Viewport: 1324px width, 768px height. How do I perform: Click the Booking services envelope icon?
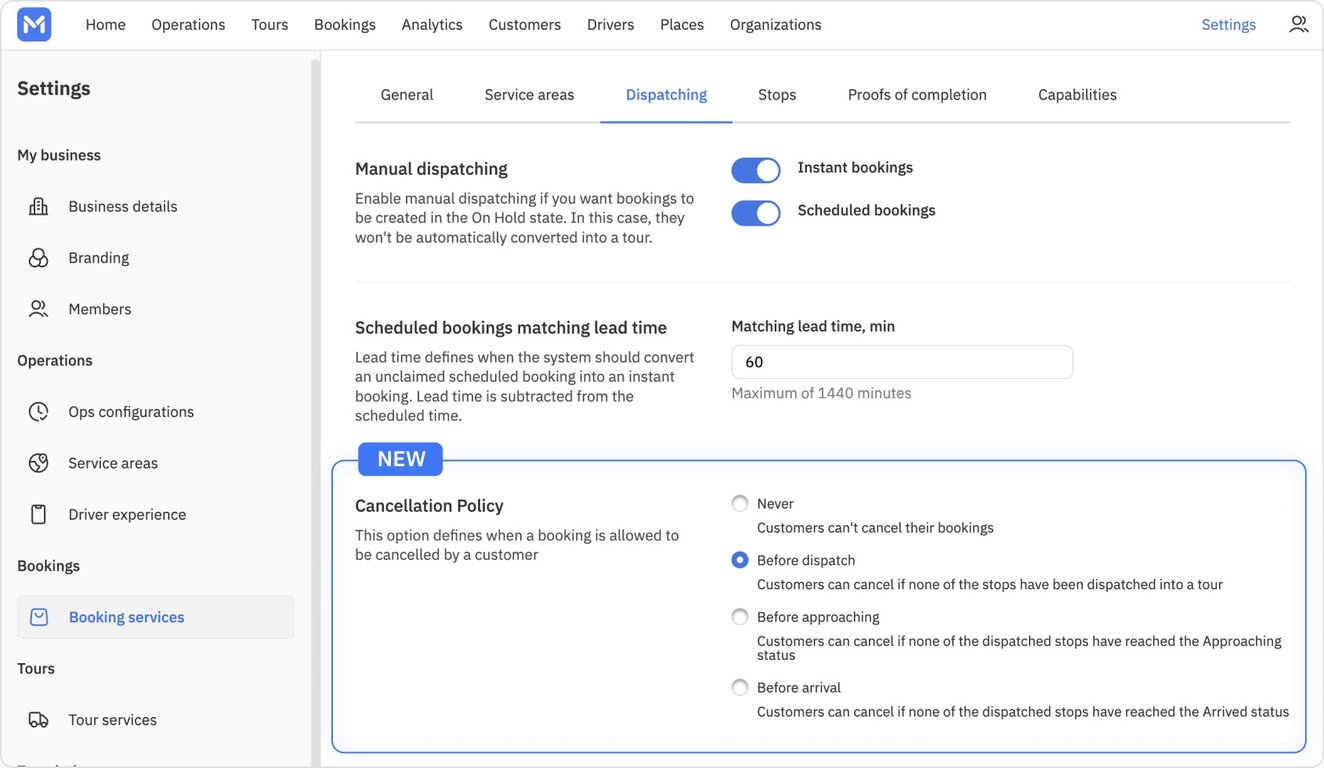point(39,617)
